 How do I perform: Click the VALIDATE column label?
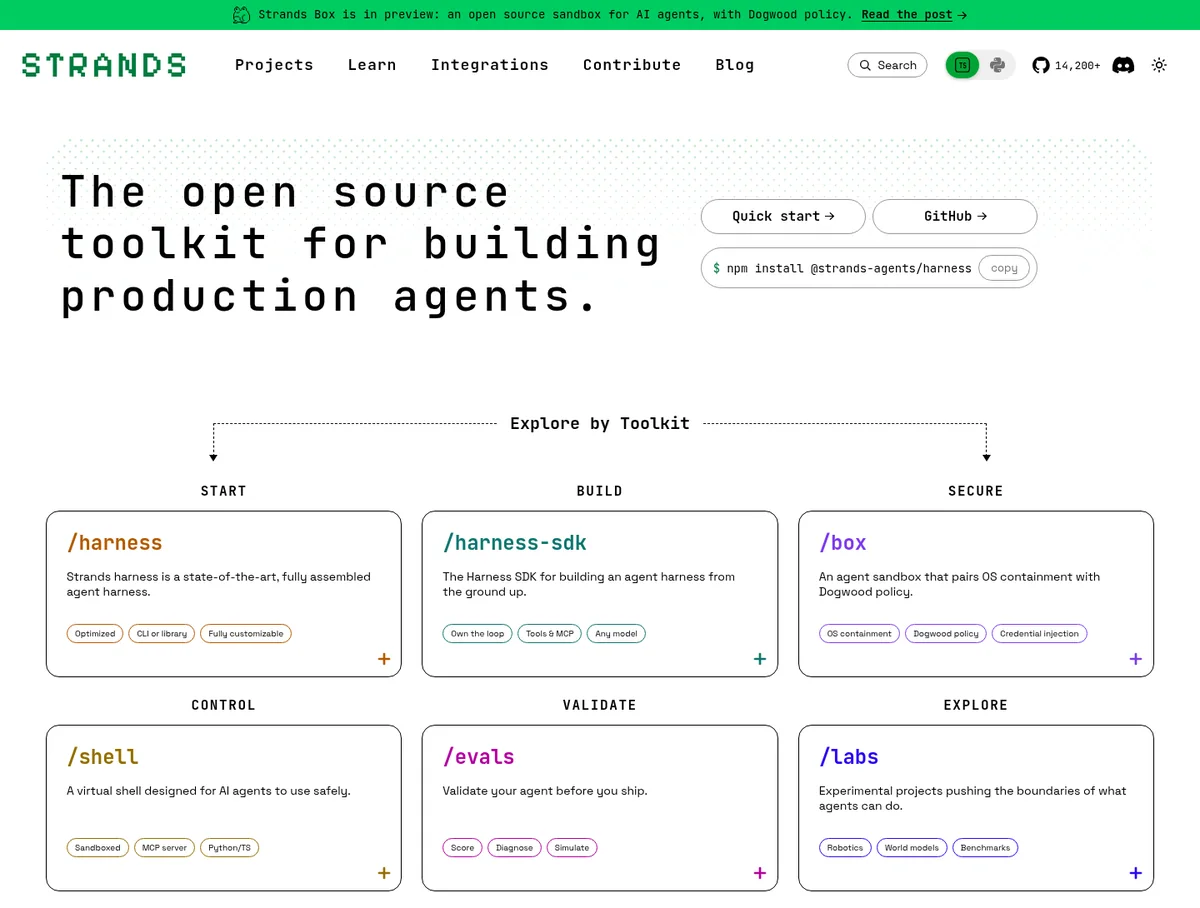click(x=599, y=705)
